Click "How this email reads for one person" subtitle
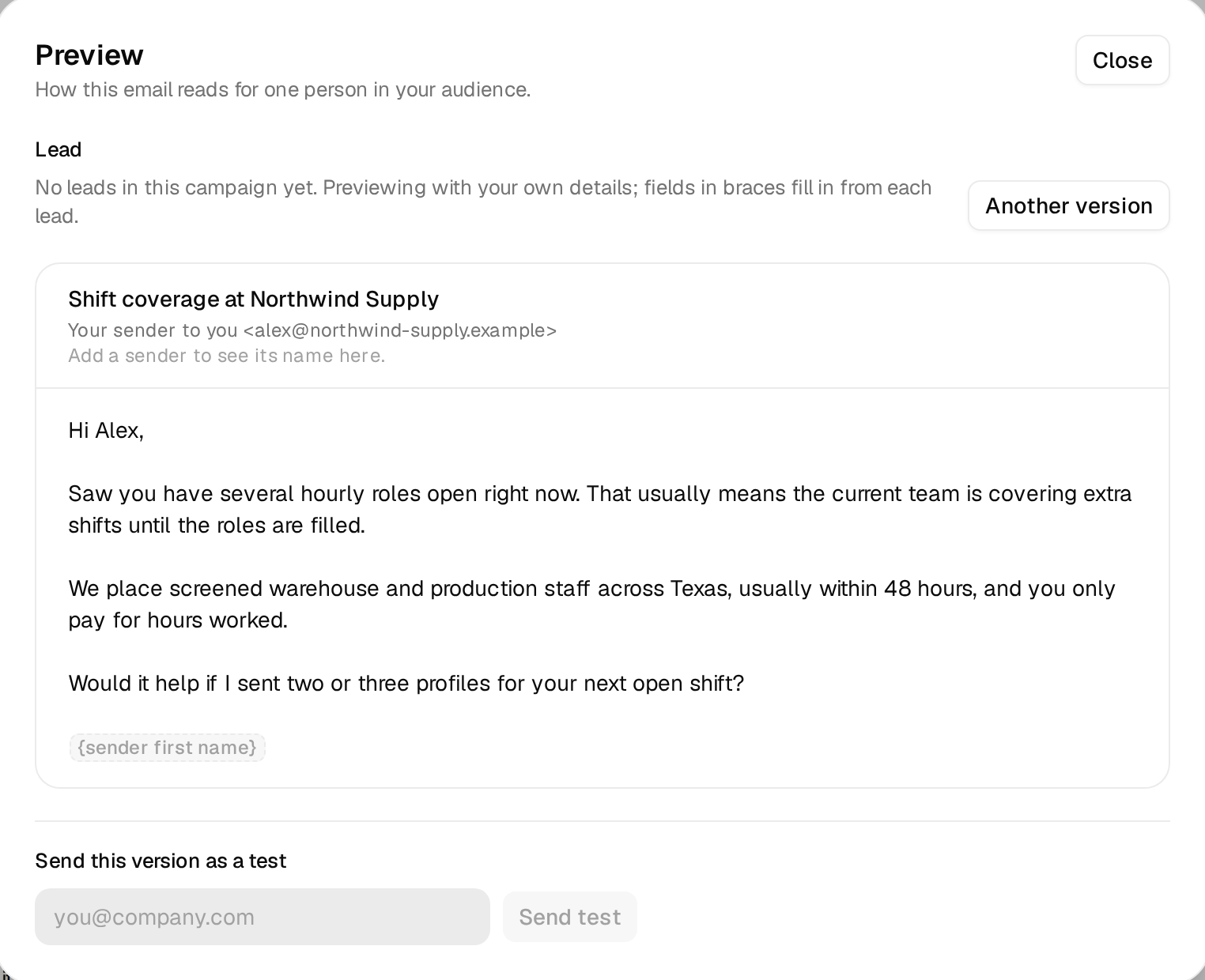The height and width of the screenshot is (980, 1205). (x=283, y=90)
